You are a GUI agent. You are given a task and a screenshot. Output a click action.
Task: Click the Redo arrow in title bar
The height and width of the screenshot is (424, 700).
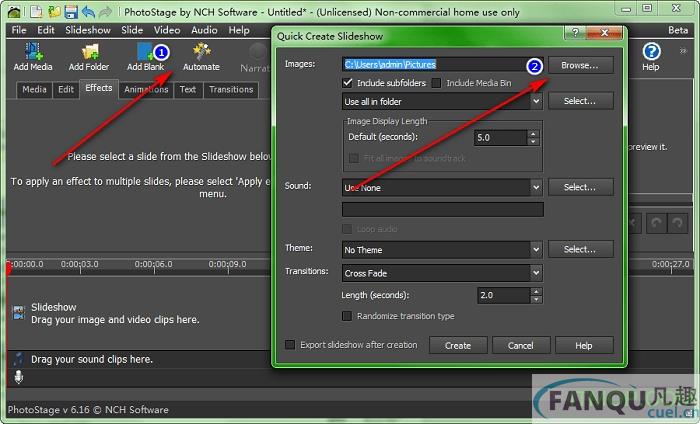pyautogui.click(x=105, y=12)
